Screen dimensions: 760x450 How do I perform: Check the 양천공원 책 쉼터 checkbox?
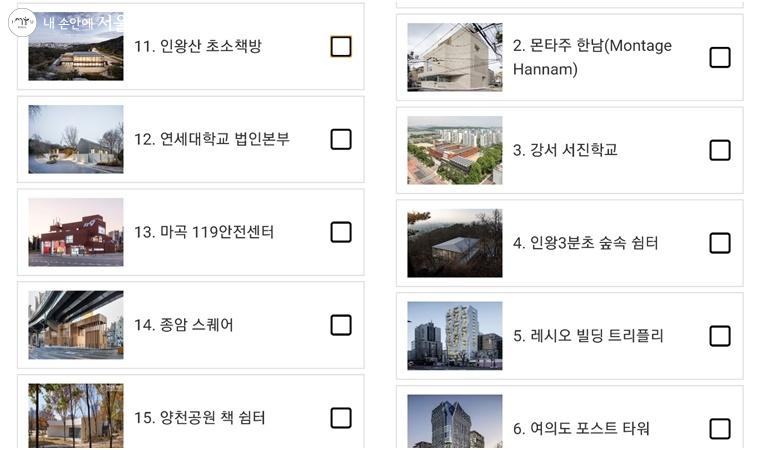tap(341, 418)
